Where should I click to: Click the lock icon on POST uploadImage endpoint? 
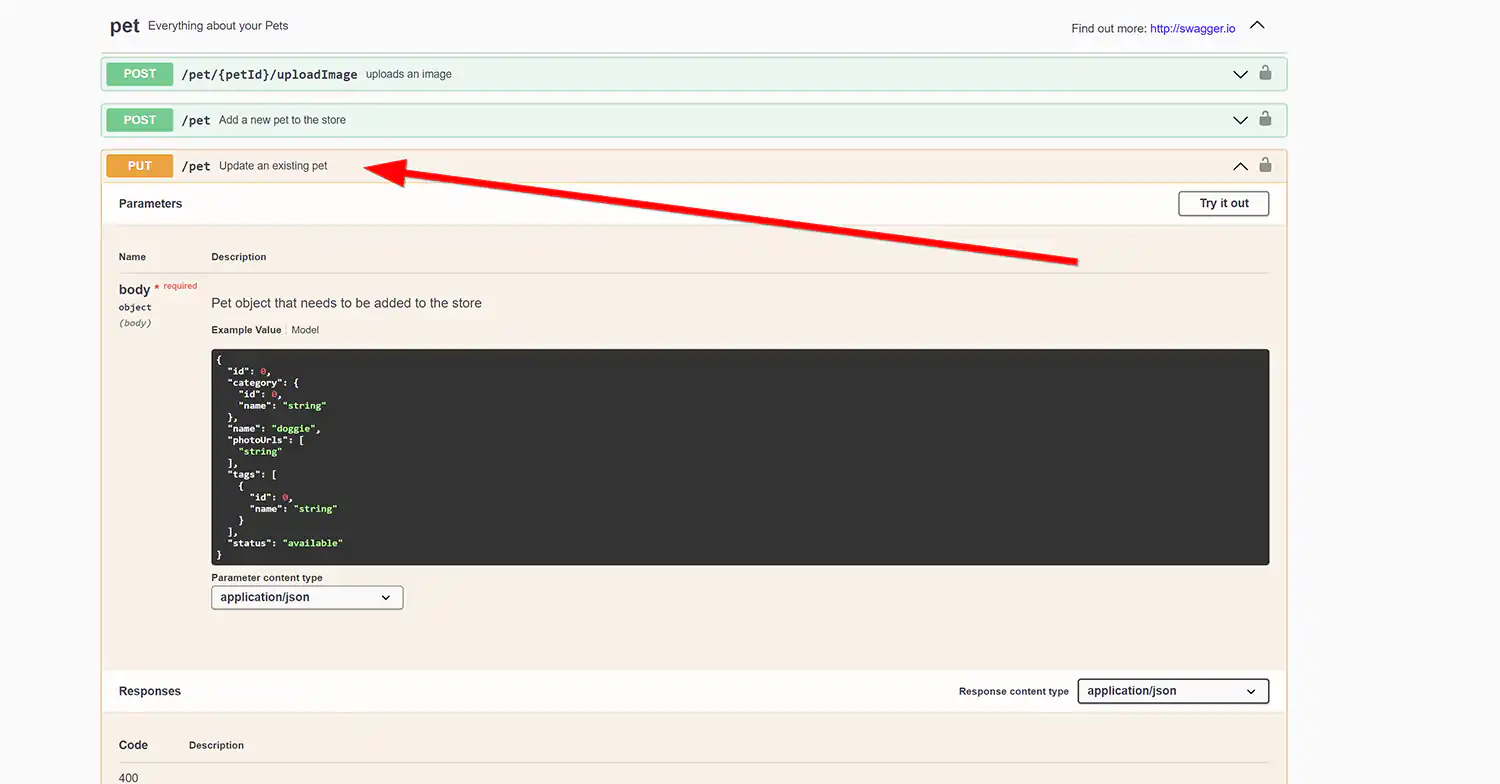point(1265,73)
